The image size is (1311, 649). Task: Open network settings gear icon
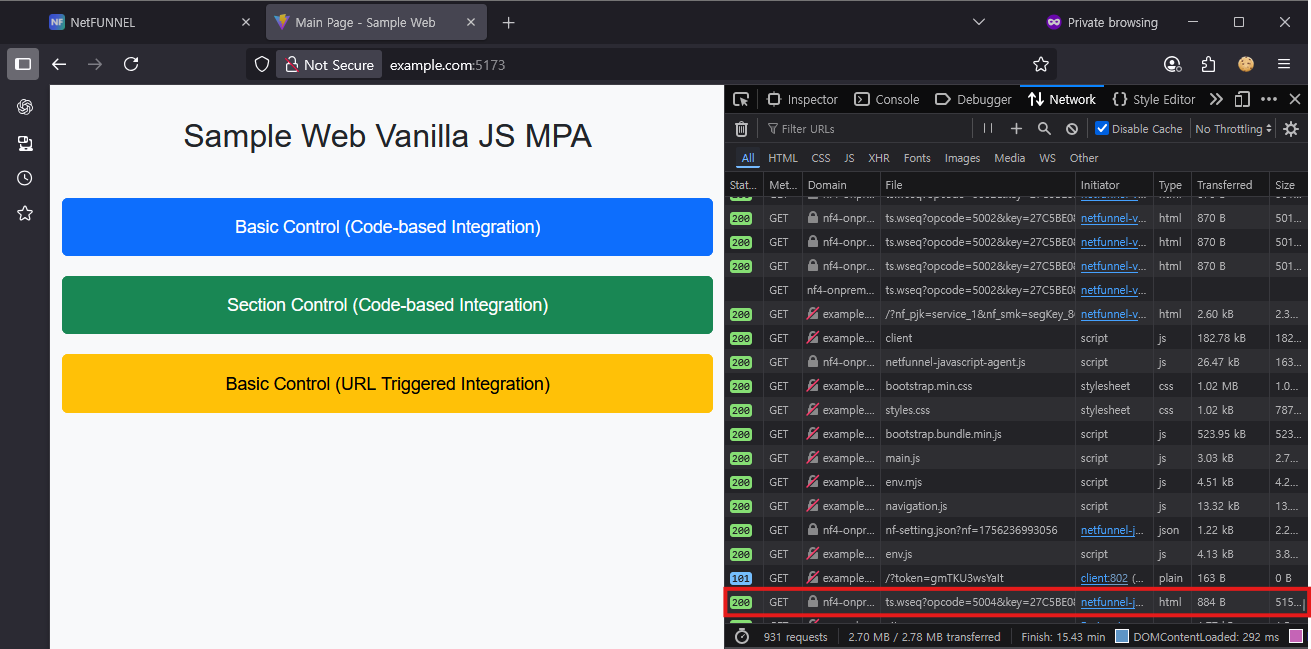[x=1291, y=129]
